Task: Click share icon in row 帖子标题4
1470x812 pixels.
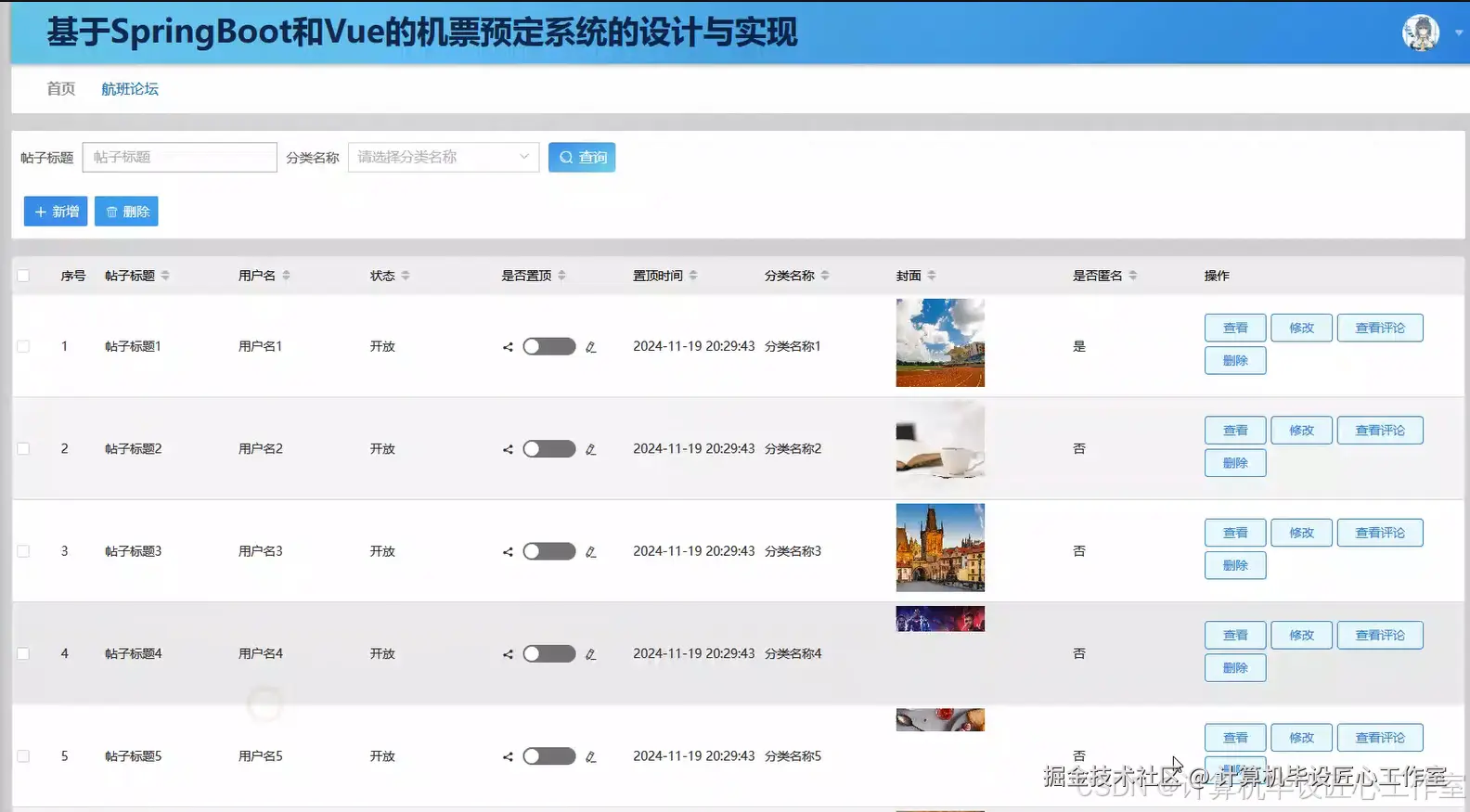Action: click(508, 654)
